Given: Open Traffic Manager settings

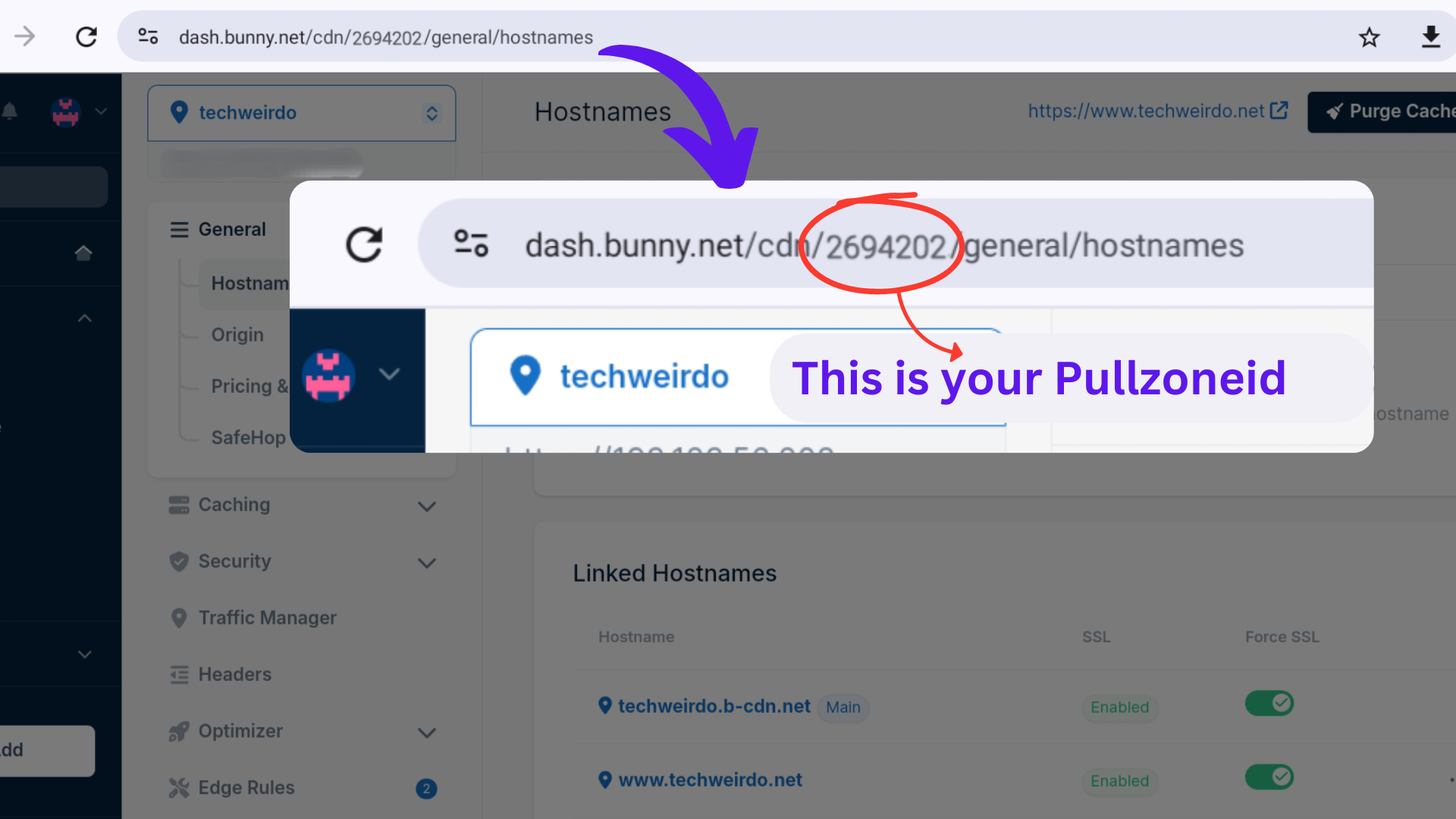Looking at the screenshot, I should coord(268,618).
